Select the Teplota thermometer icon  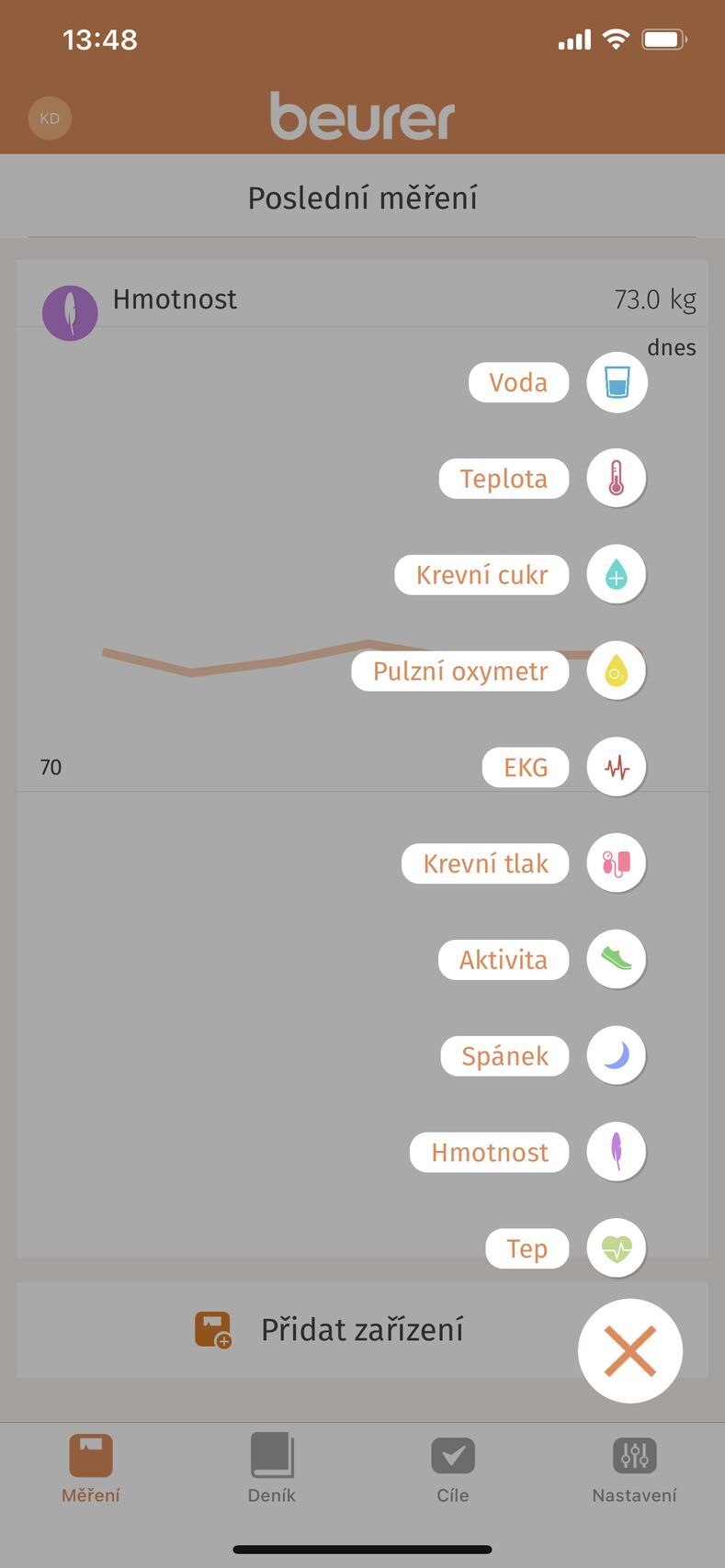[x=617, y=478]
